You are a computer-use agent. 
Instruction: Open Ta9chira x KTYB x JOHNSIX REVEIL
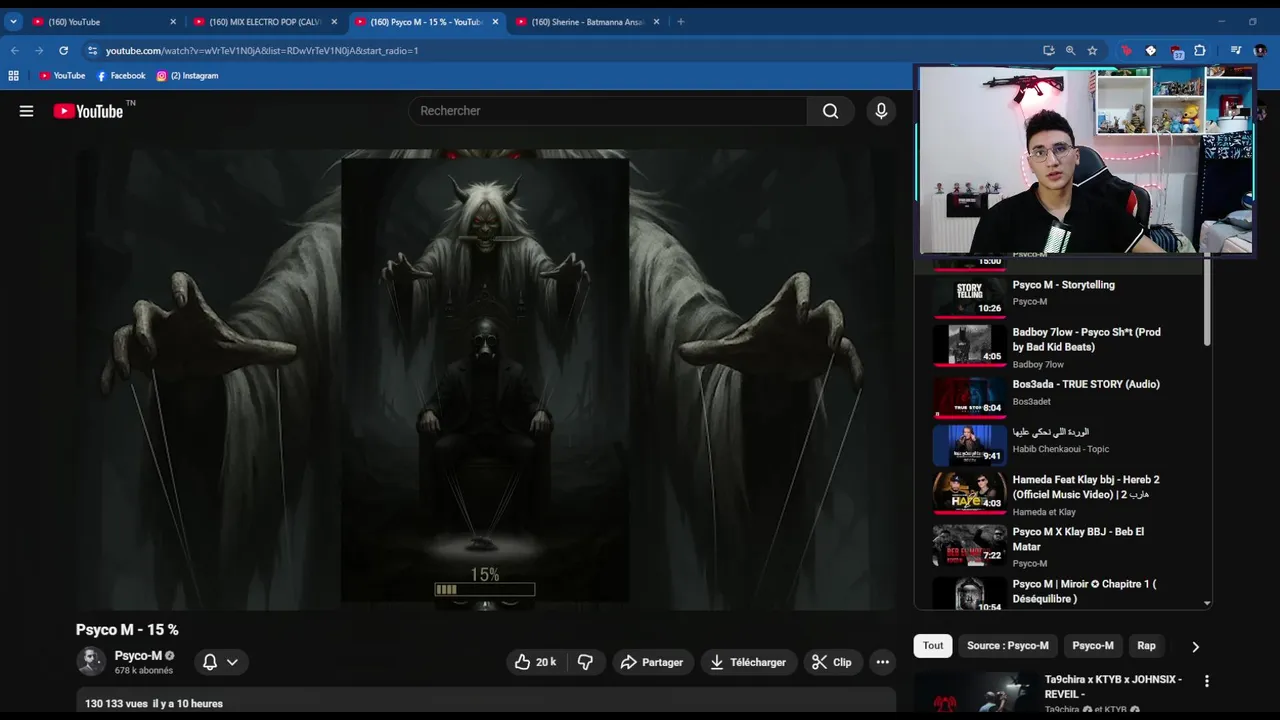(1113, 686)
